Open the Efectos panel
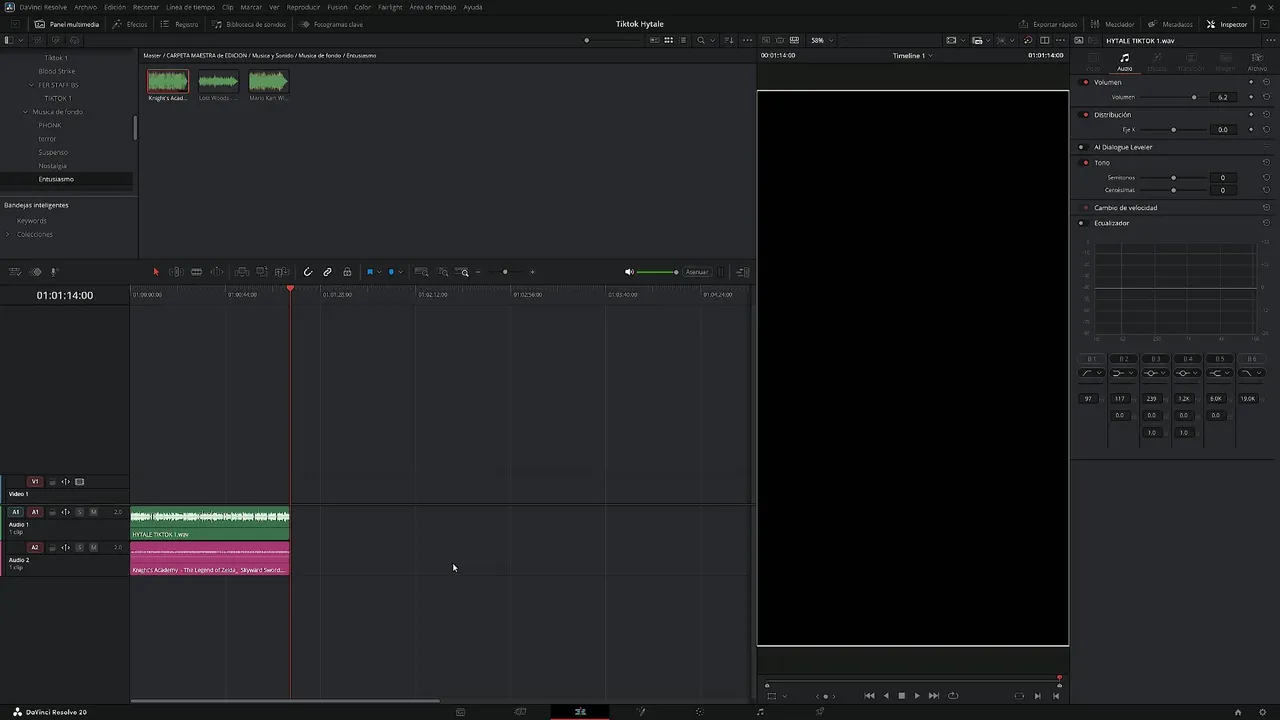The height and width of the screenshot is (720, 1280). point(130,24)
